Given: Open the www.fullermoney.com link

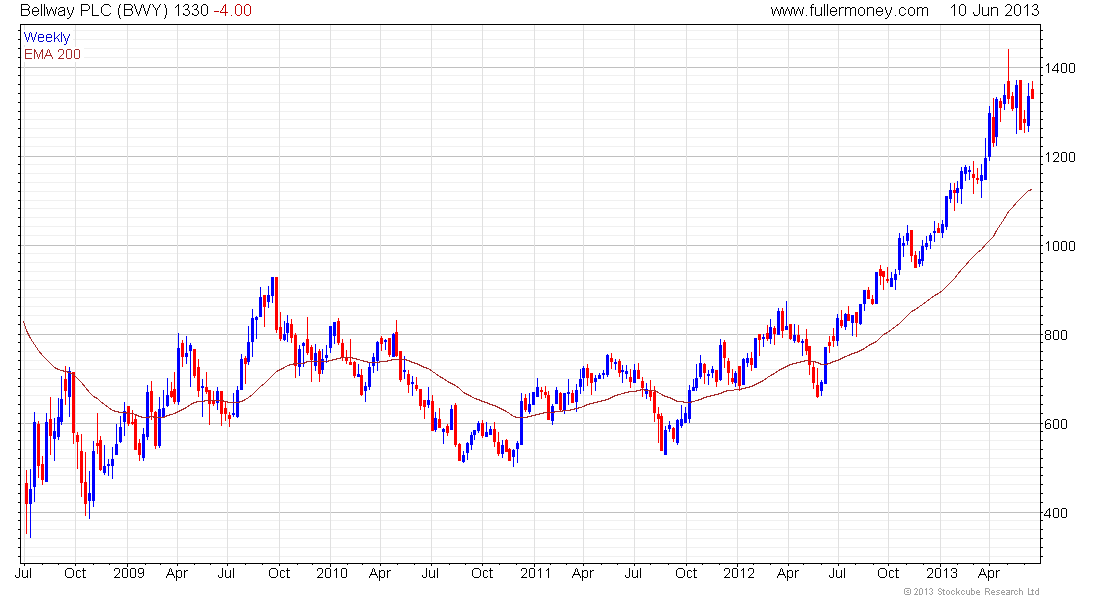Looking at the screenshot, I should tap(849, 11).
